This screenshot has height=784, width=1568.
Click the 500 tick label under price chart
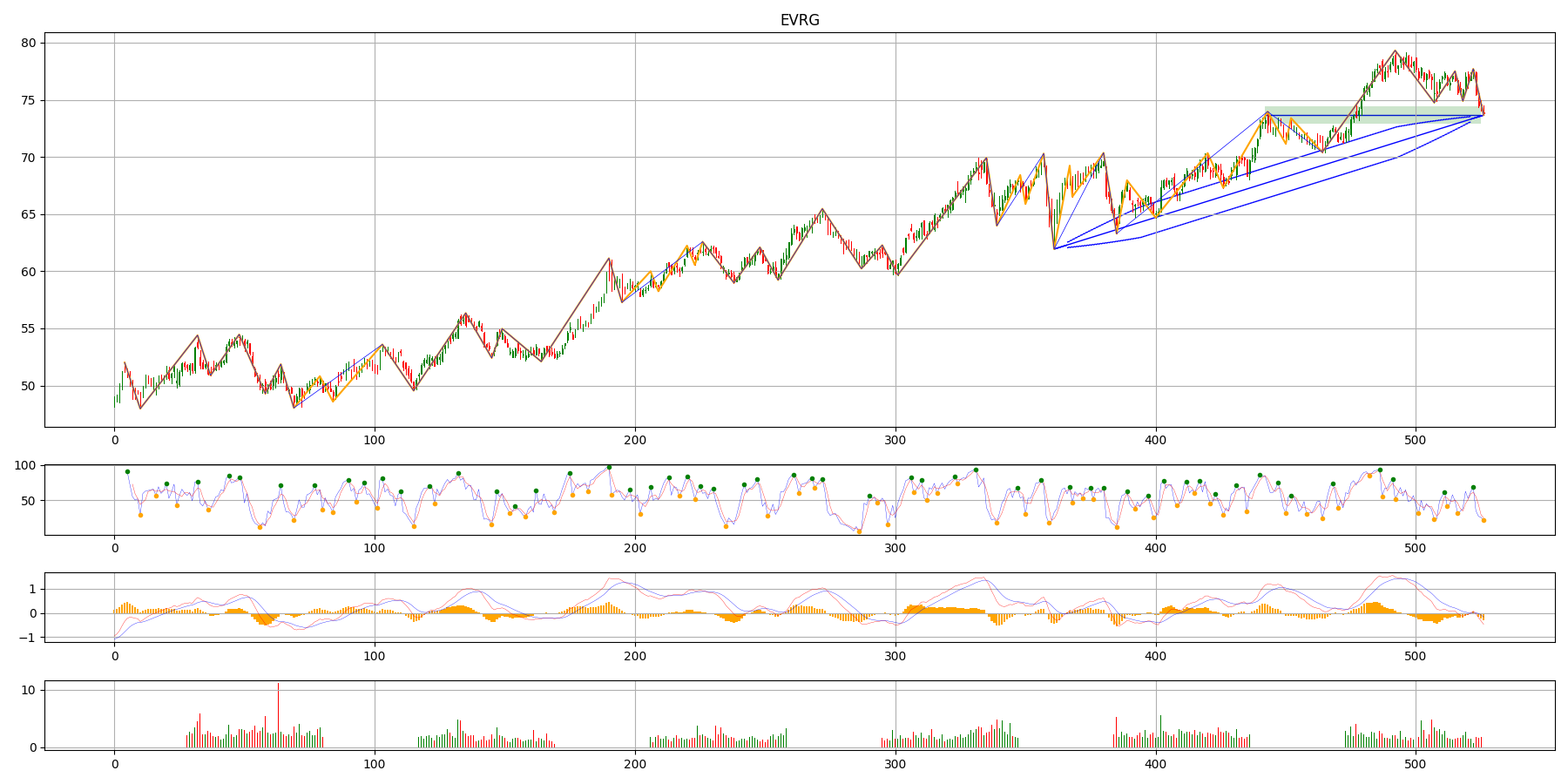pos(1416,441)
